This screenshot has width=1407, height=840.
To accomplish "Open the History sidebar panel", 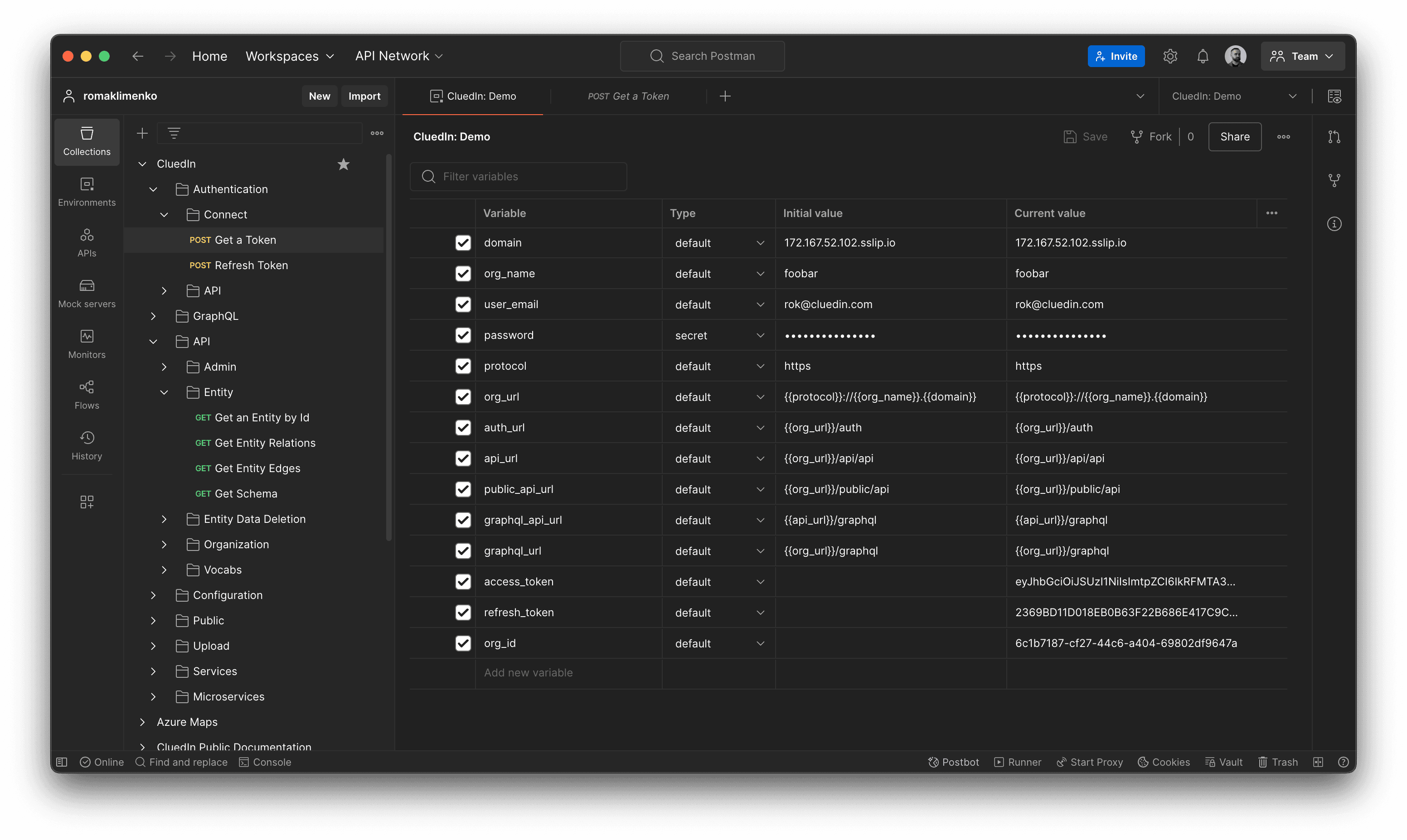I will click(x=87, y=445).
